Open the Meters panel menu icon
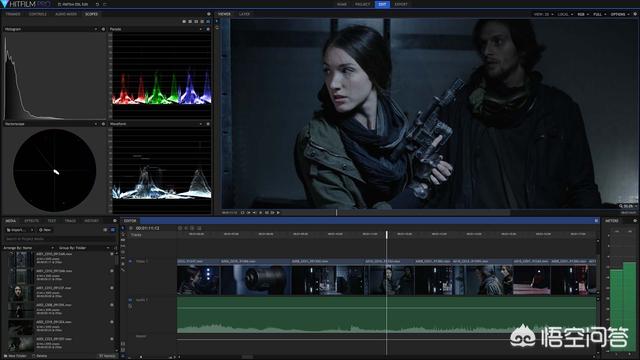 (x=635, y=221)
